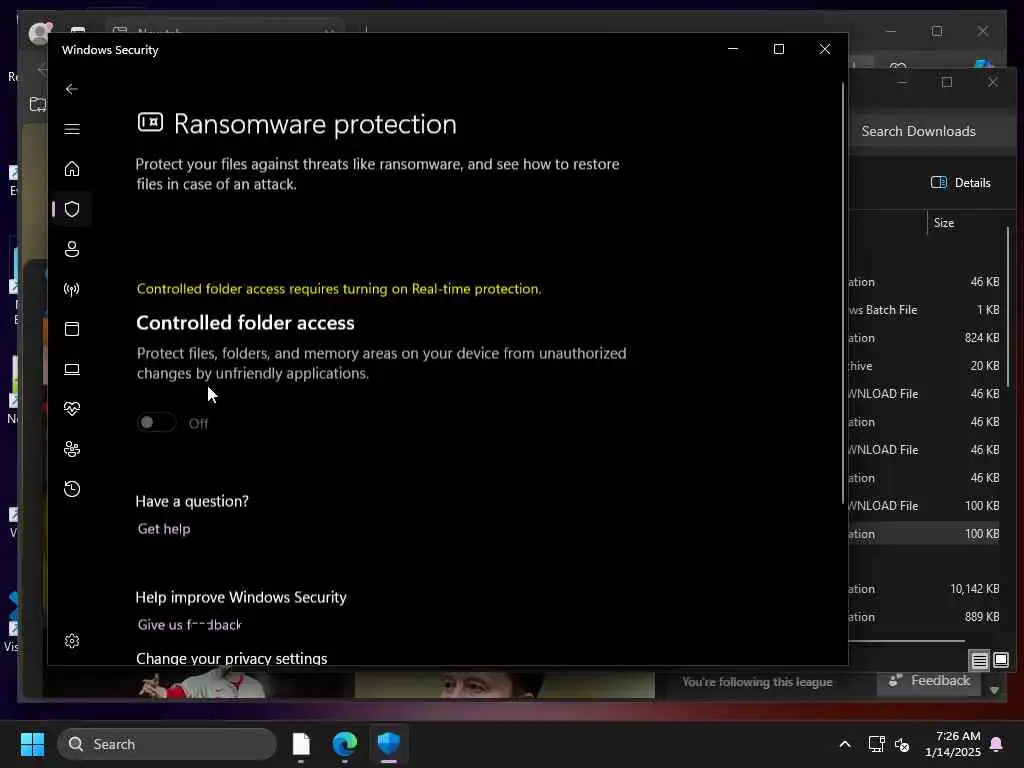
Task: Click Change your privacy settings heading
Action: [231, 658]
